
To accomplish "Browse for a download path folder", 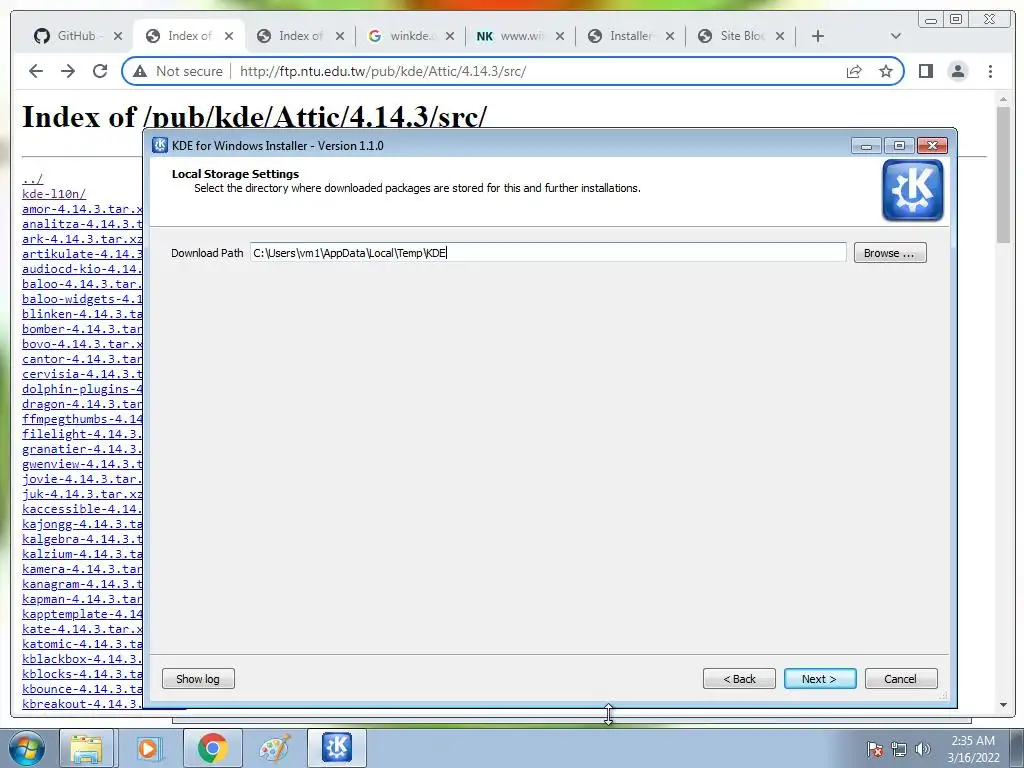I will pyautogui.click(x=889, y=253).
